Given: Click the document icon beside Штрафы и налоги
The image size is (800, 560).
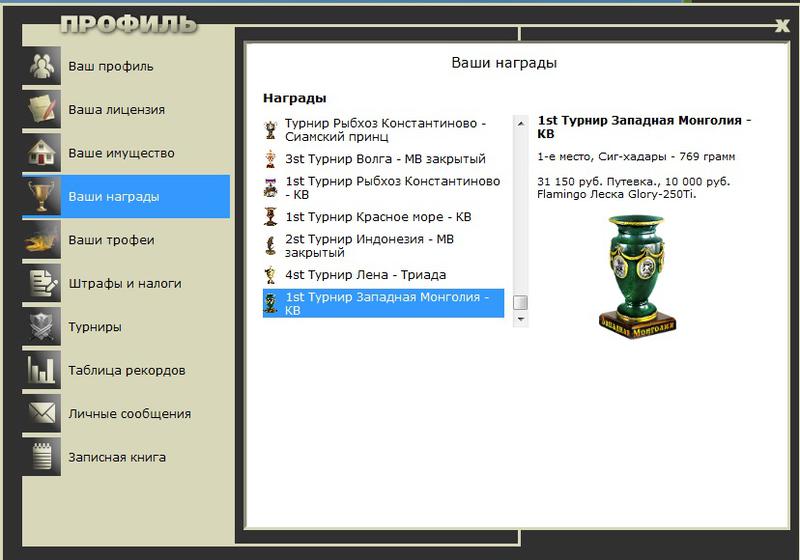Looking at the screenshot, I should pyautogui.click(x=41, y=283).
